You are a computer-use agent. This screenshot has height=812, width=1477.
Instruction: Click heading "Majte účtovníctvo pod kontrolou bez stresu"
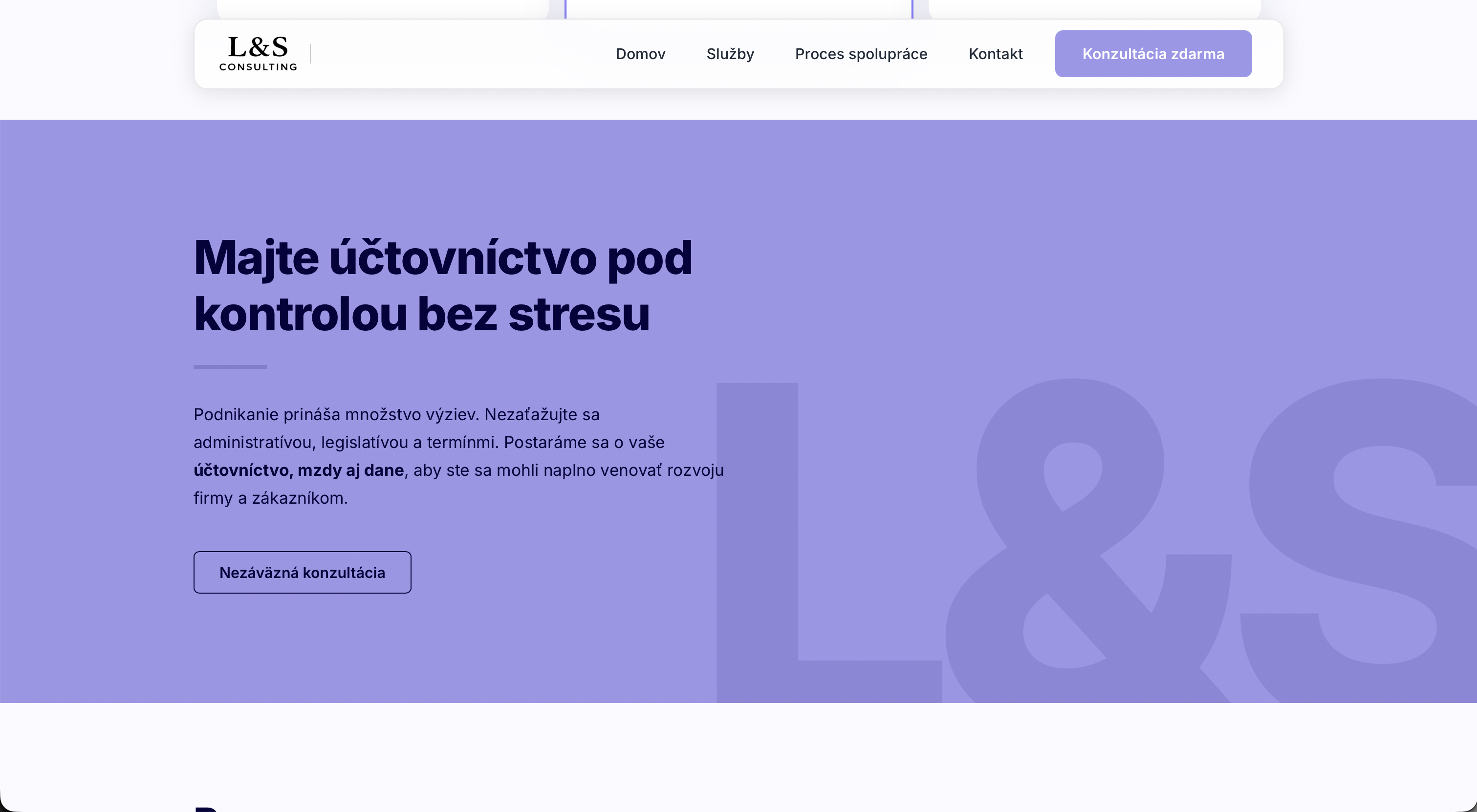[443, 286]
